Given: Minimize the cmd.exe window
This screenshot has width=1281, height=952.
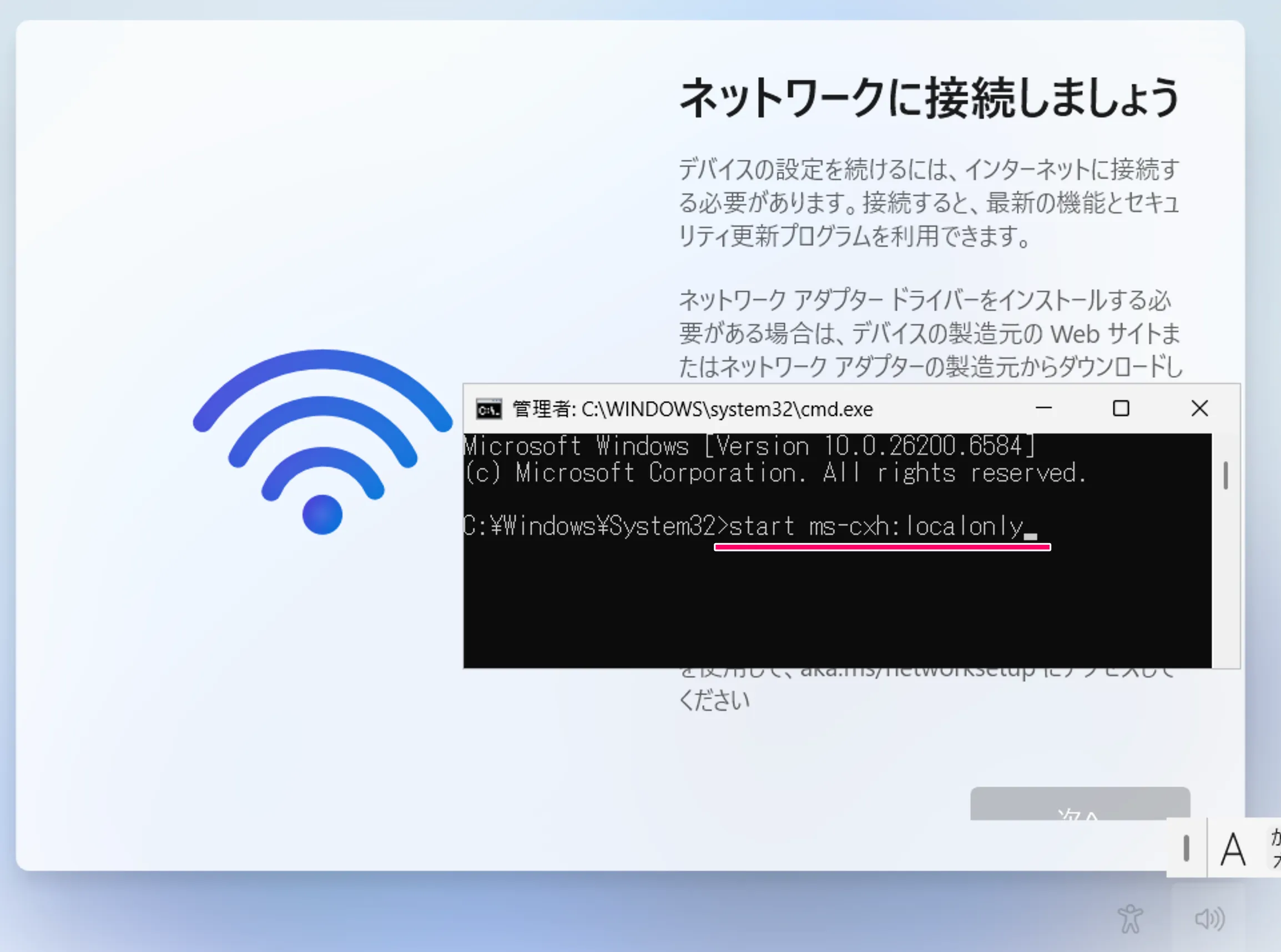Looking at the screenshot, I should 1043,408.
